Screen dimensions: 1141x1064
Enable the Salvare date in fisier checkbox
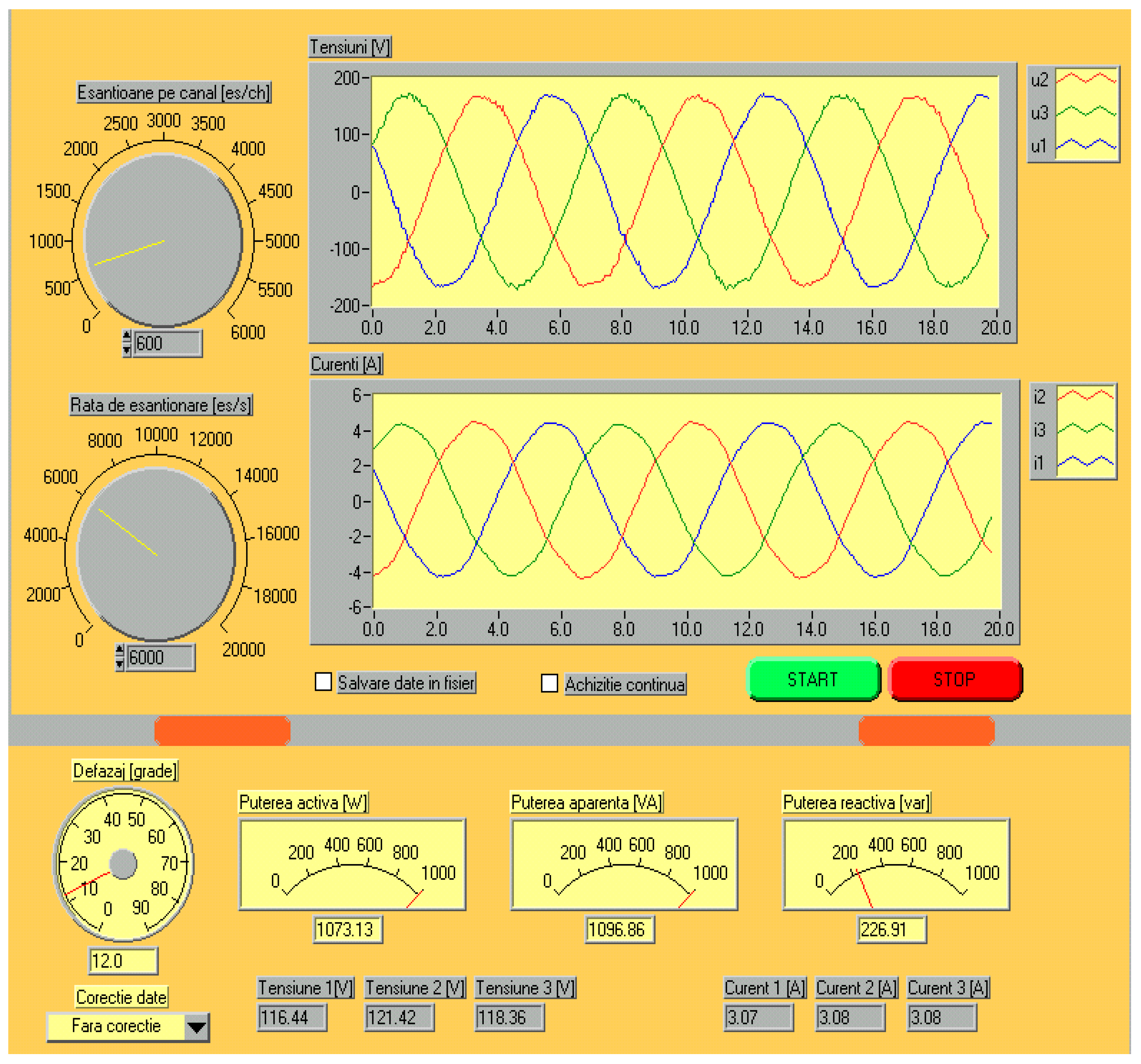pyautogui.click(x=323, y=682)
